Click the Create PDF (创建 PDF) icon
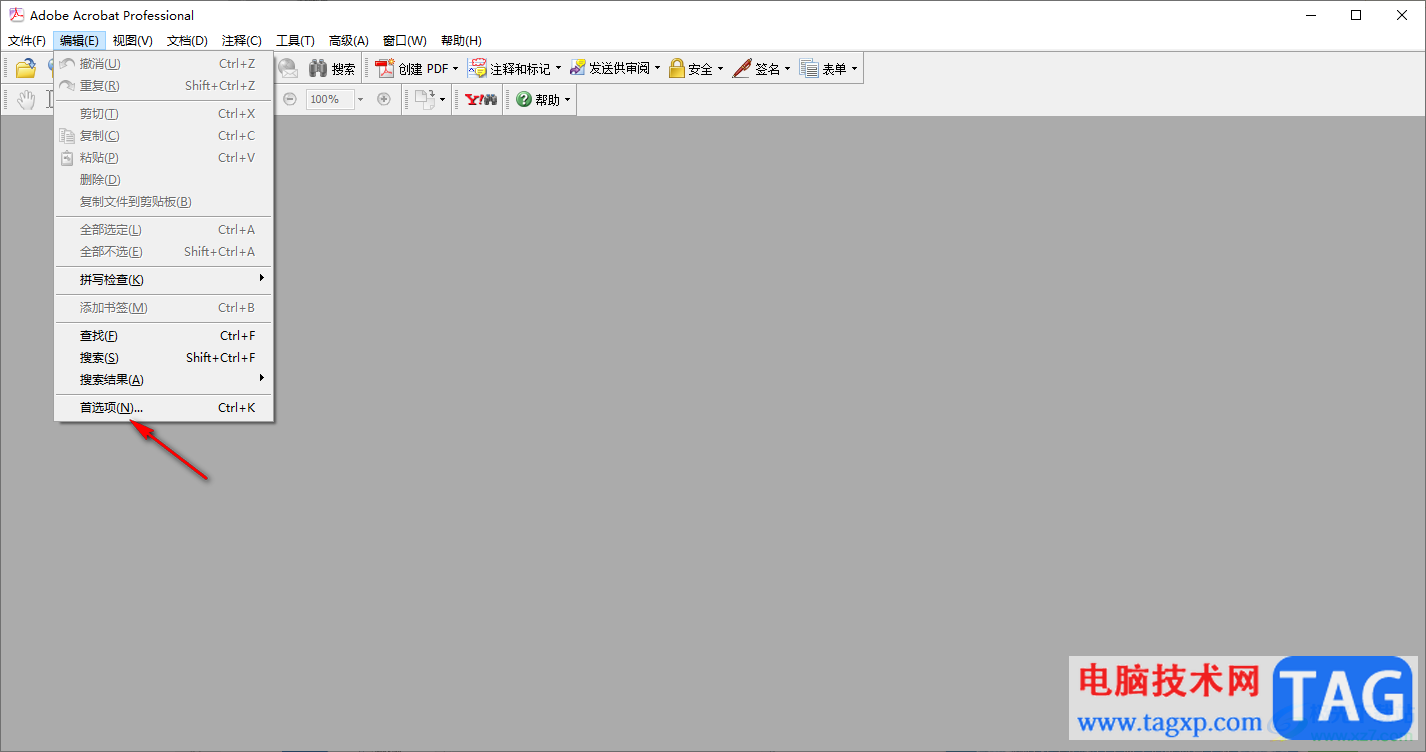This screenshot has width=1426, height=752. [x=386, y=69]
